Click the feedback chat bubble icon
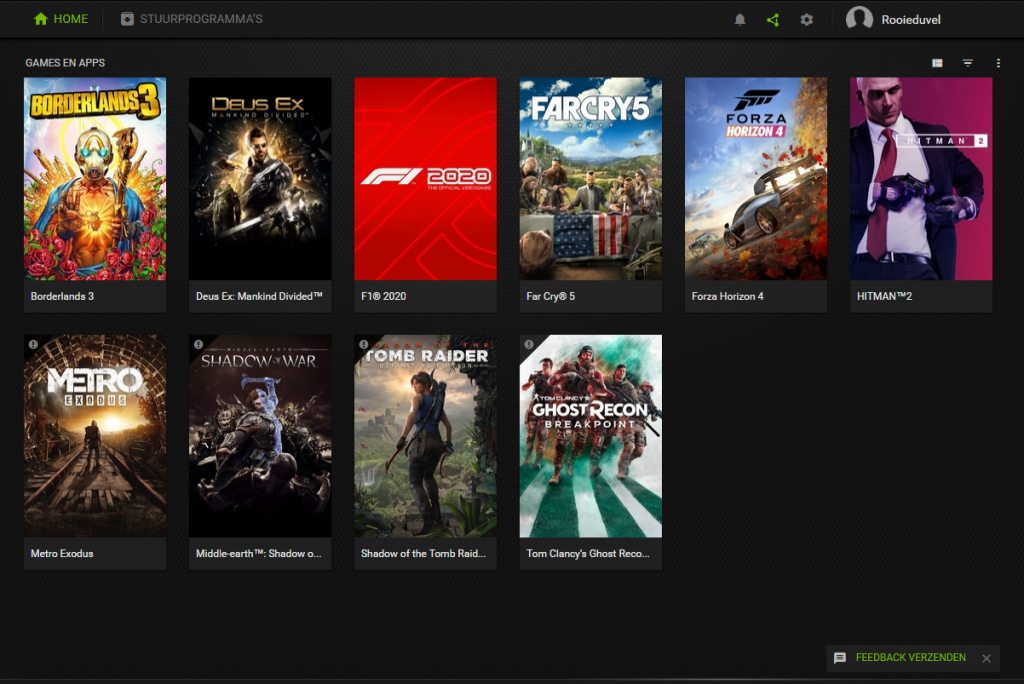Image resolution: width=1024 pixels, height=684 pixels. 840,658
